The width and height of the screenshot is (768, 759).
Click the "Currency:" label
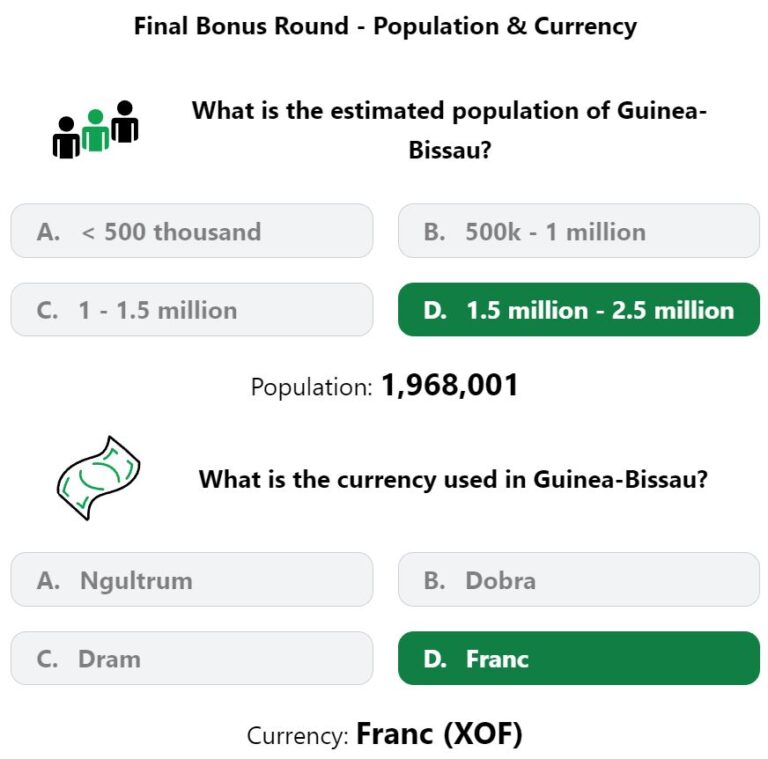(298, 735)
